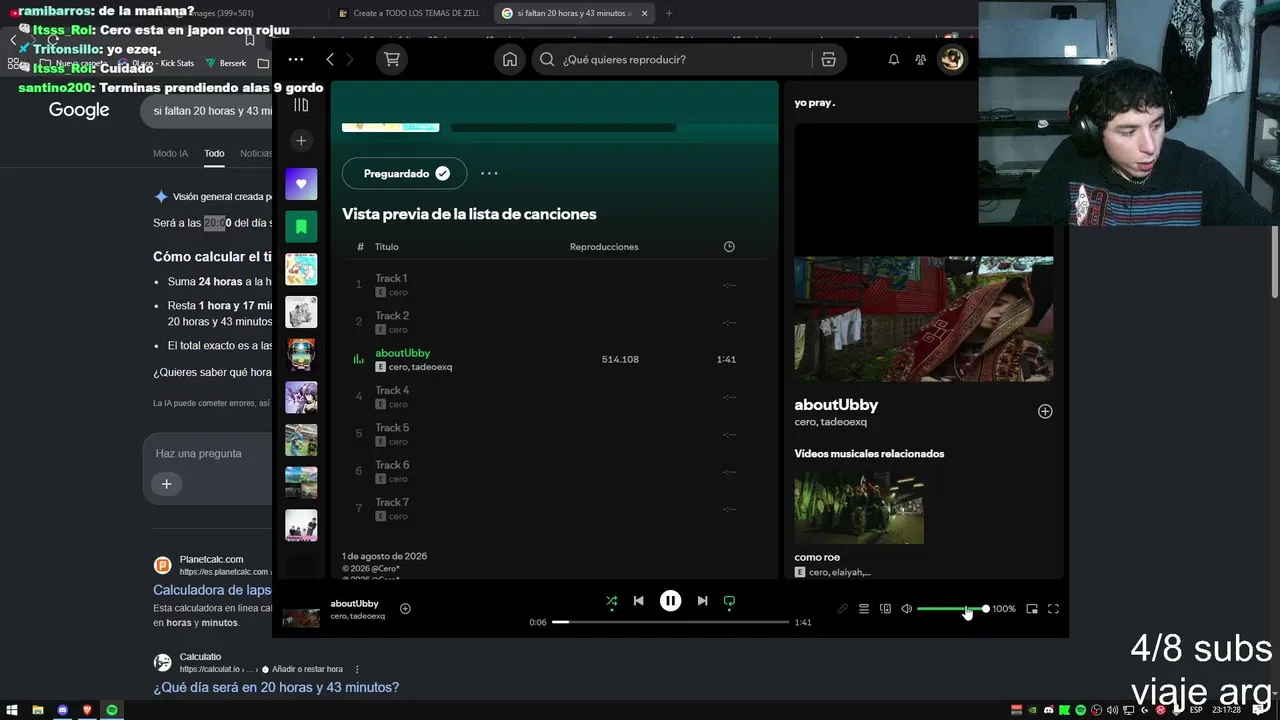Open Liked Songs in the library sidebar
1280x720 pixels.
(301, 184)
